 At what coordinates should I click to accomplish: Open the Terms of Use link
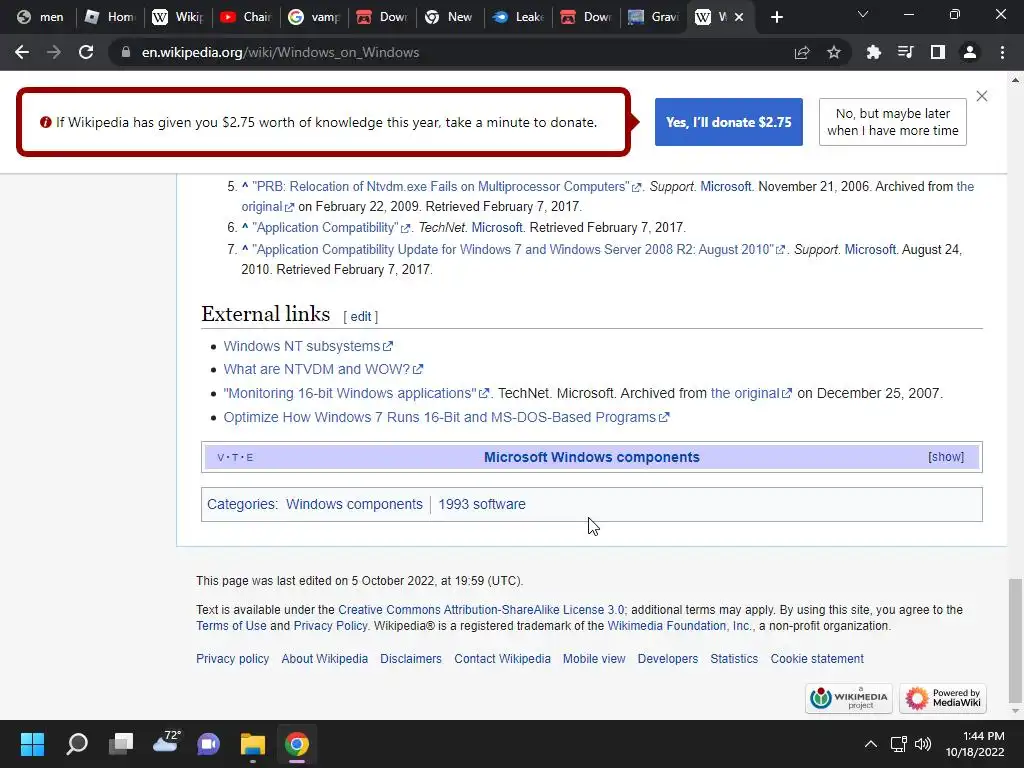(x=231, y=626)
